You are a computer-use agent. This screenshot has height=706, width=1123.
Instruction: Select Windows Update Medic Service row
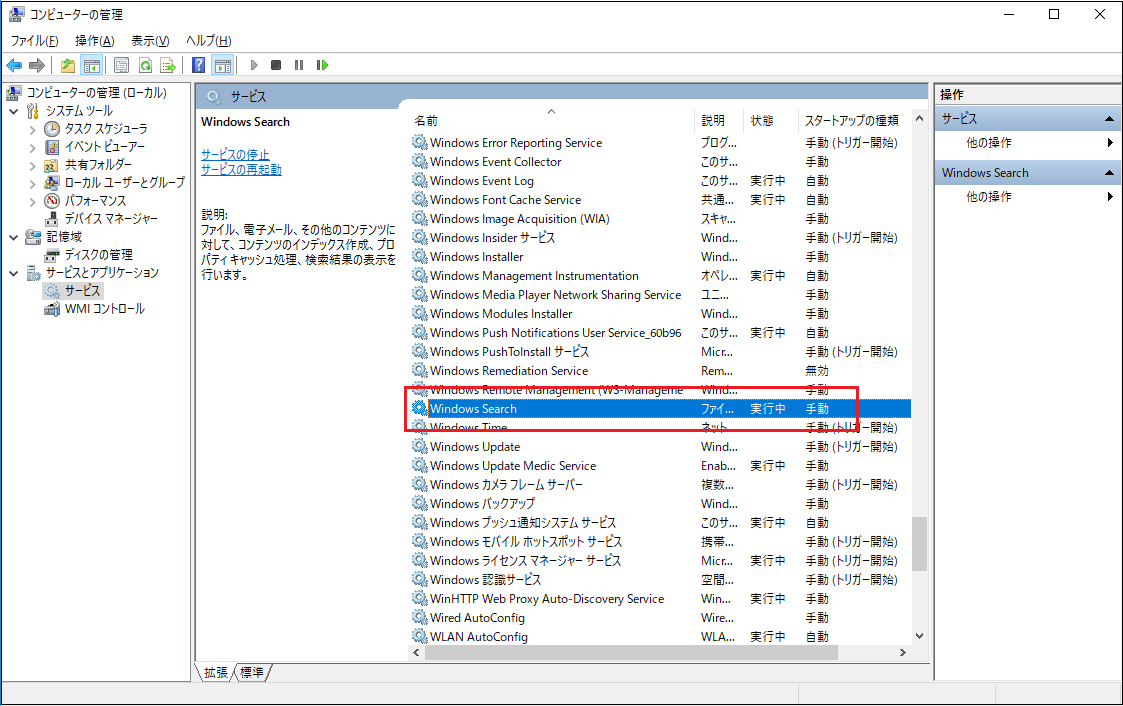tap(660, 466)
